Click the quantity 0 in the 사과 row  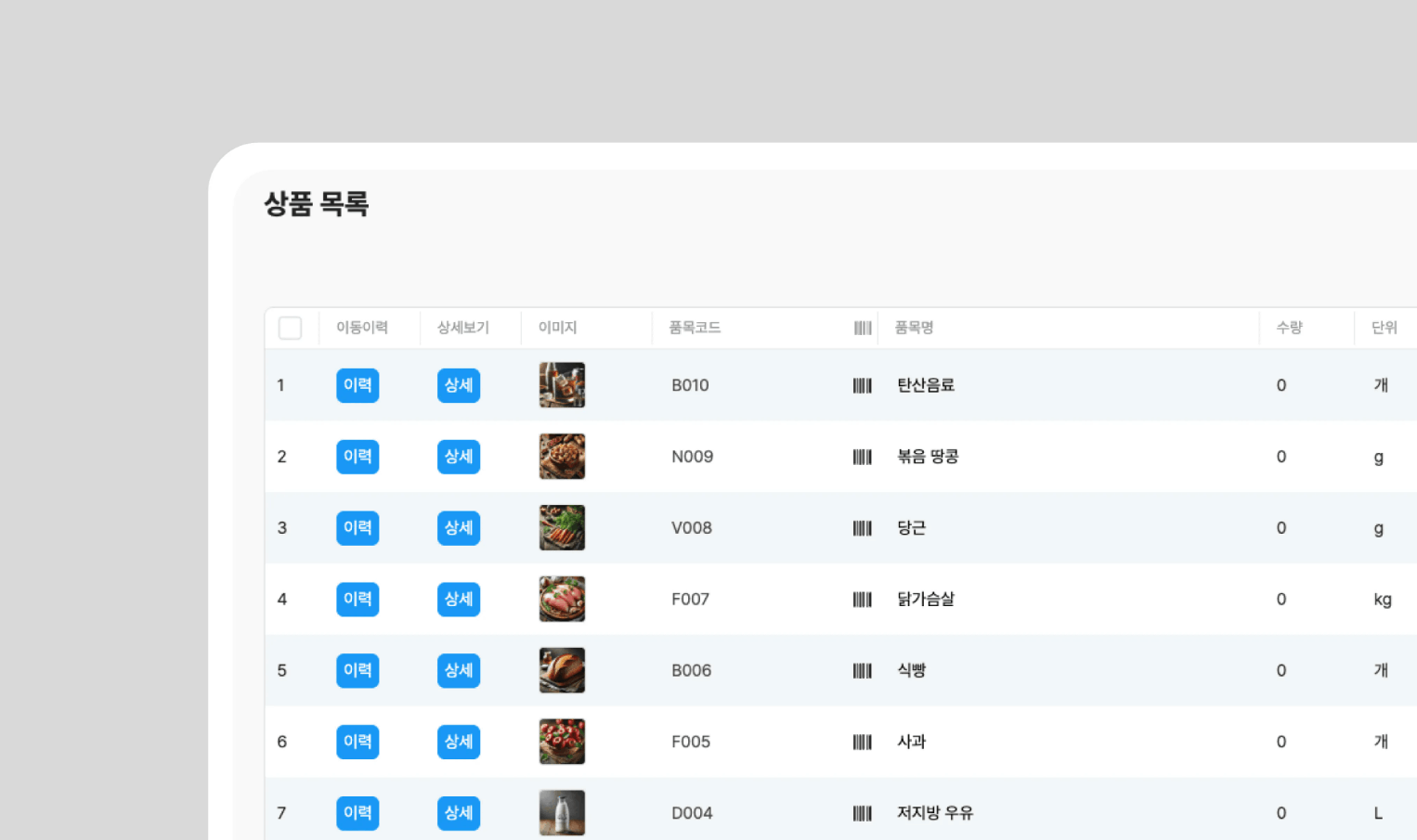[x=1281, y=742]
